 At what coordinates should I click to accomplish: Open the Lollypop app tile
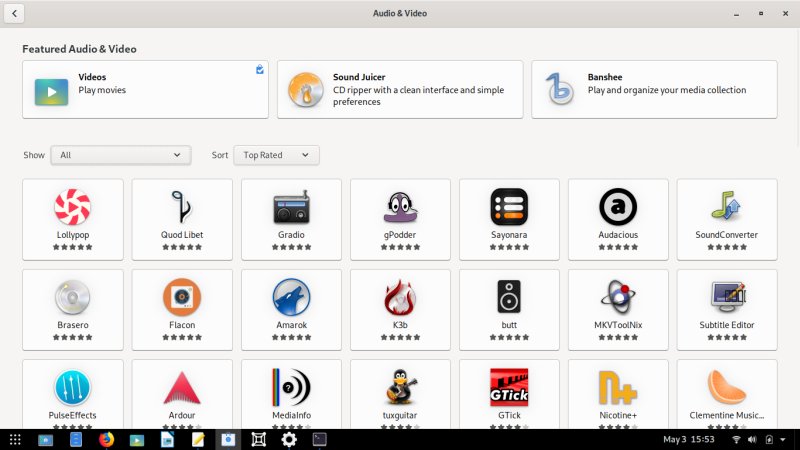point(73,219)
